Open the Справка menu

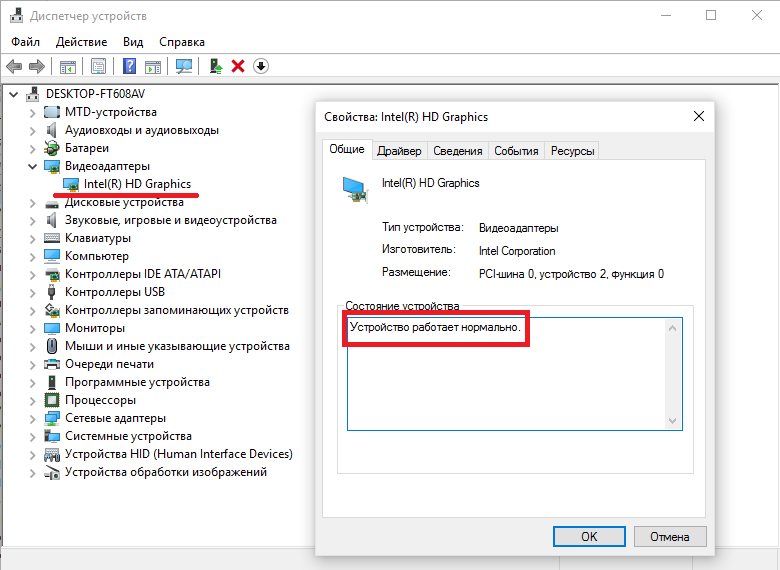(x=182, y=42)
